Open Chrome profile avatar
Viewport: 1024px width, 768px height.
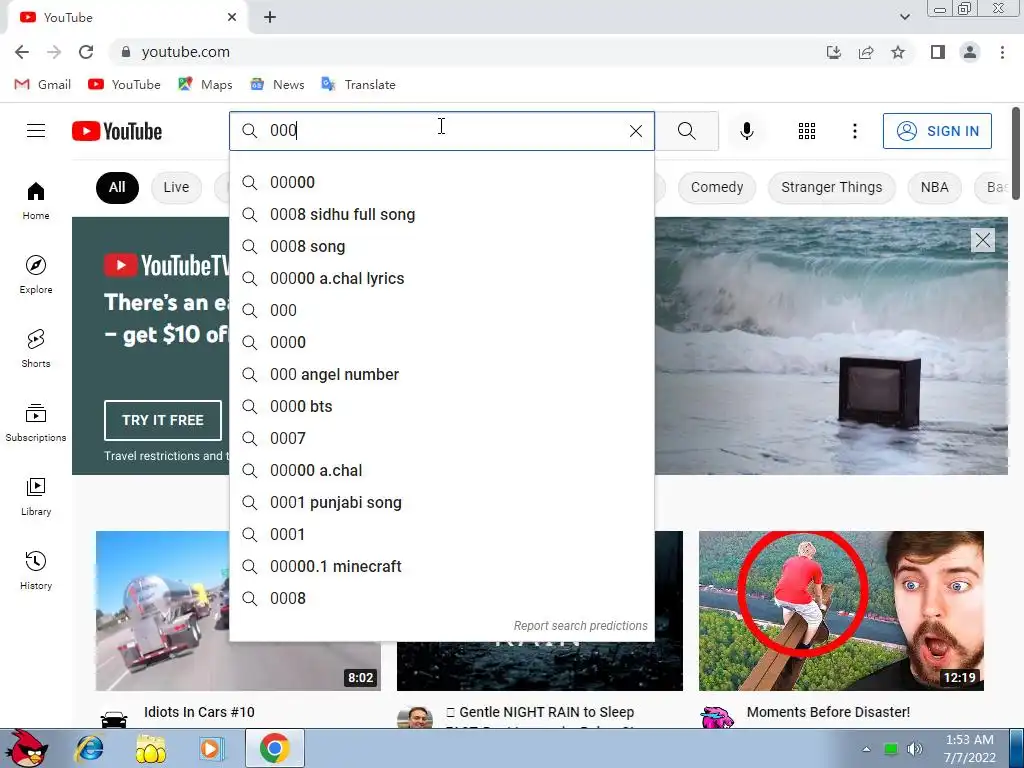[970, 52]
